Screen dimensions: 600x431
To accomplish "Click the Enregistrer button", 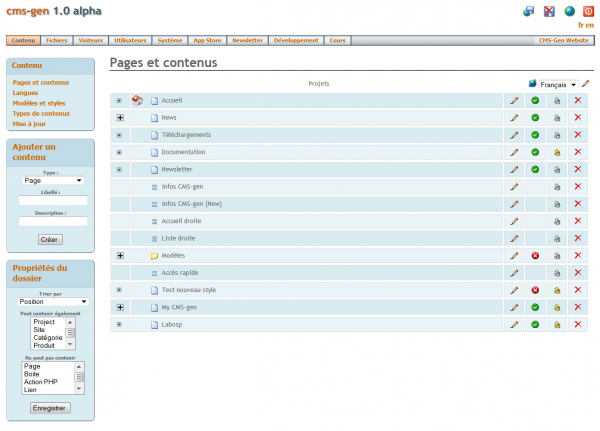I will pos(50,408).
